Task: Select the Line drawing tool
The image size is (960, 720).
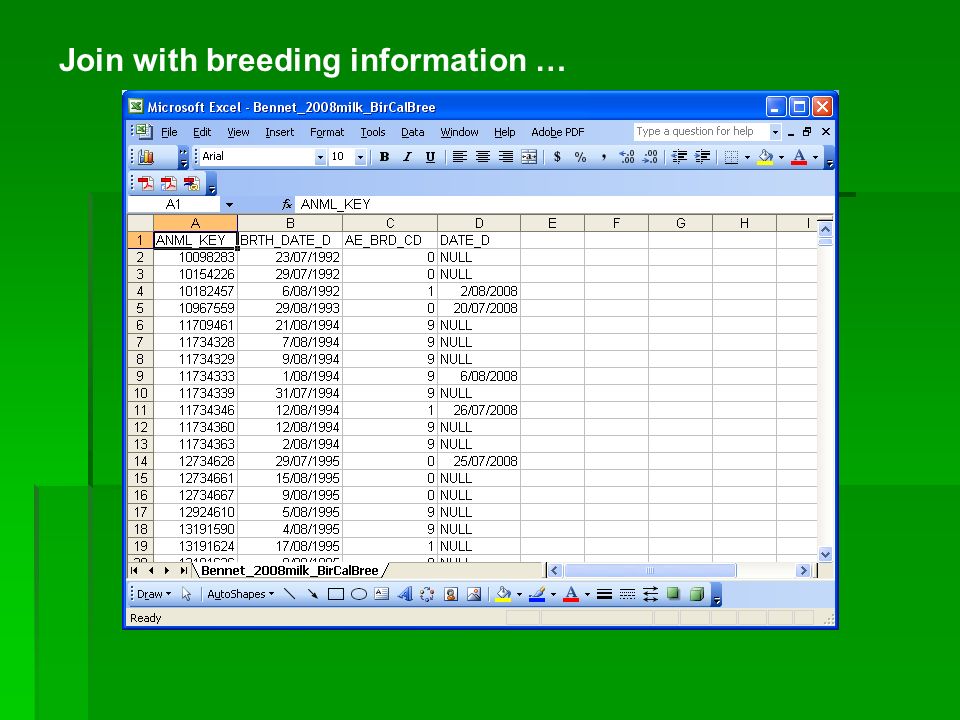Action: click(x=290, y=594)
